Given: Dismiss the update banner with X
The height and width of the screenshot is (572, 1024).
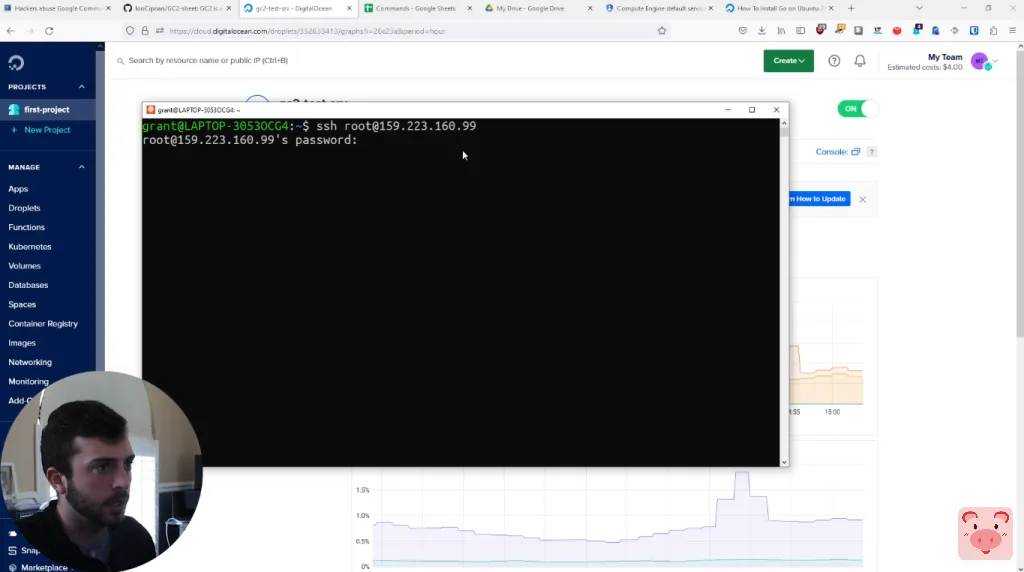Looking at the screenshot, I should [x=863, y=200].
